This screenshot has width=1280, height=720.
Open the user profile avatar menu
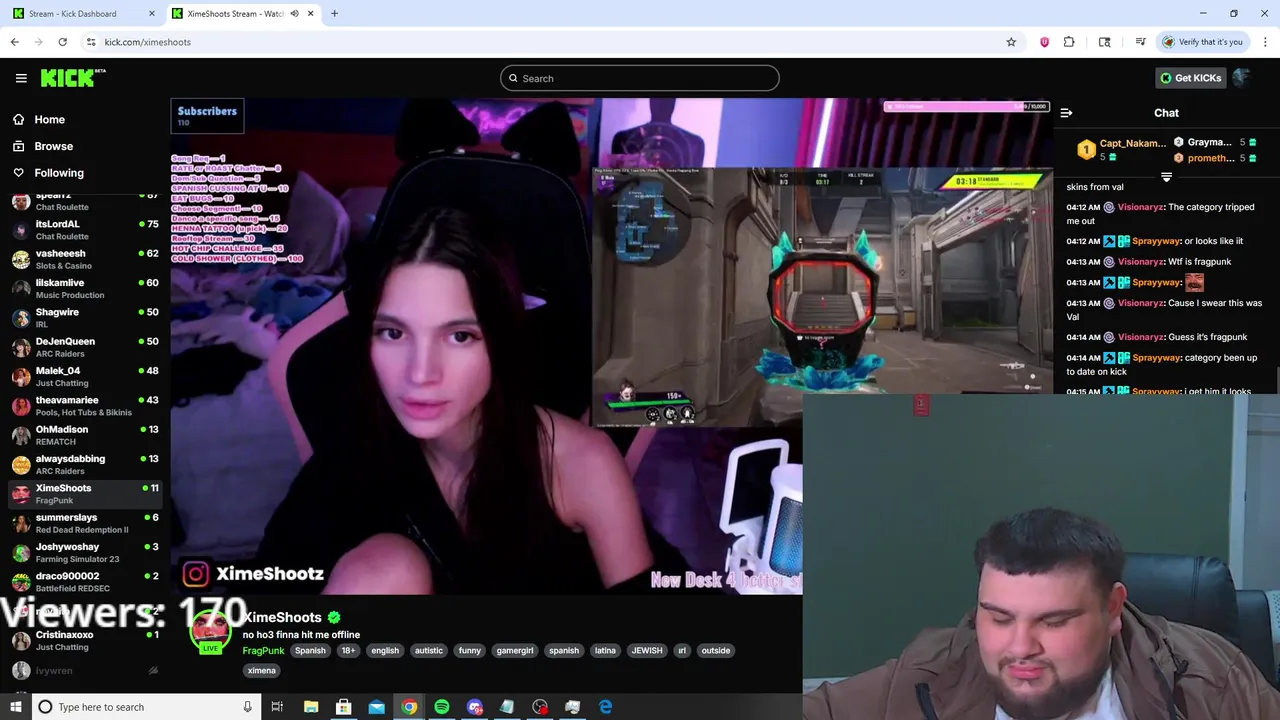[x=1241, y=78]
